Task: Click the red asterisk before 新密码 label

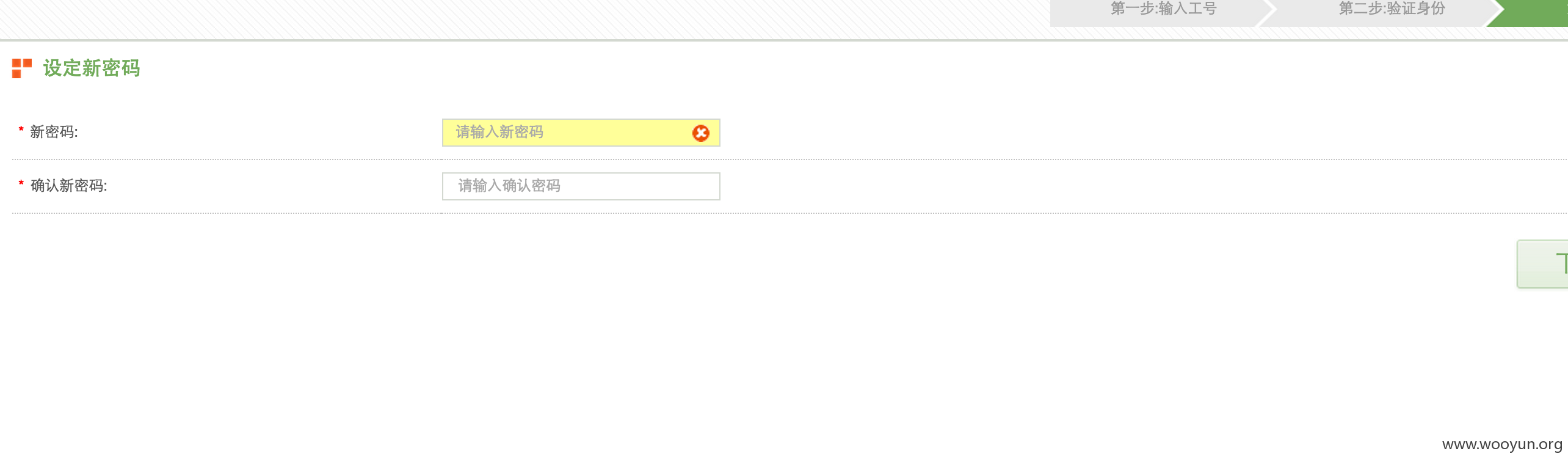Action: pos(21,130)
